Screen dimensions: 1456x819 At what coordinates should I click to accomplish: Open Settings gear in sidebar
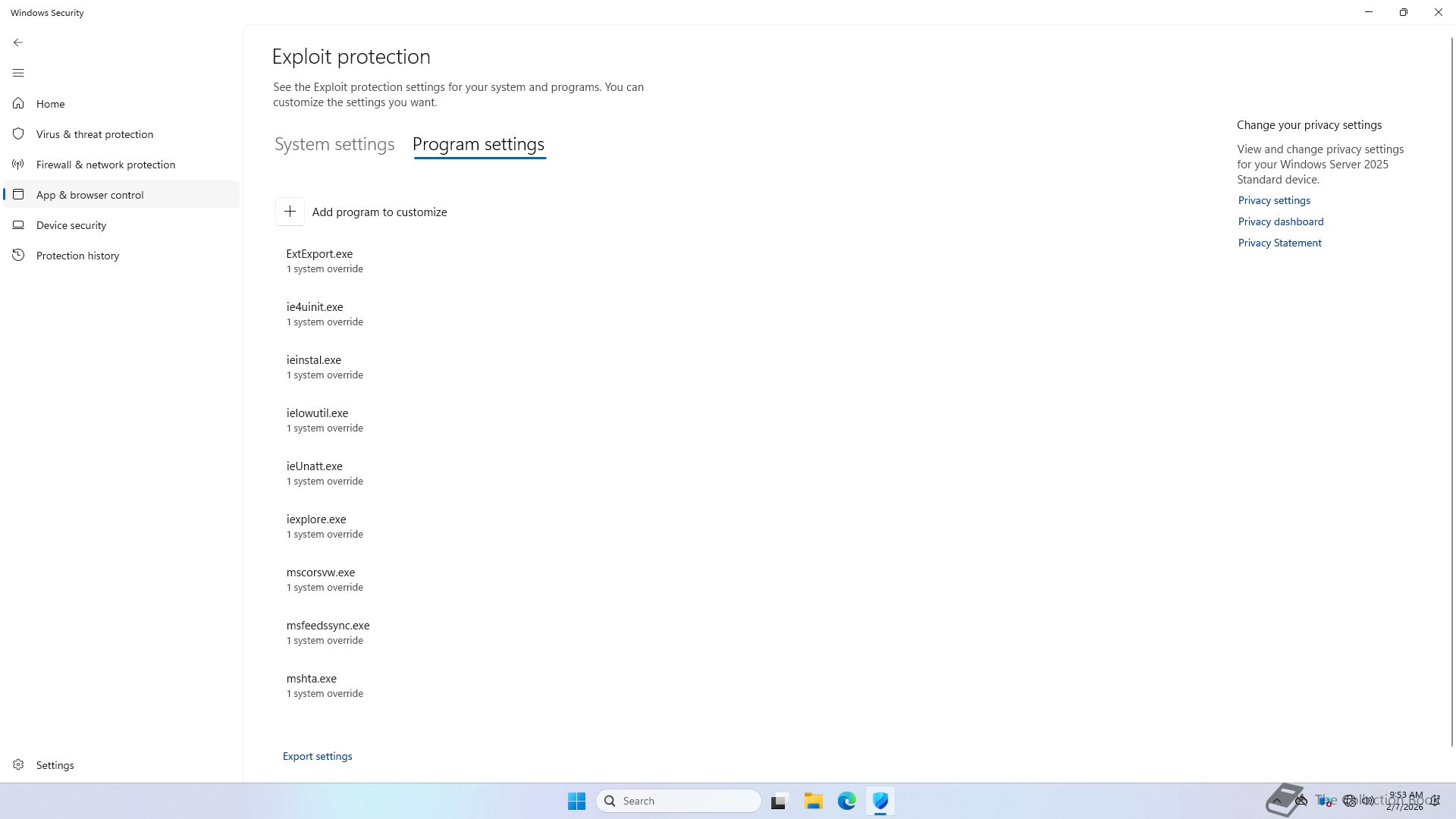click(x=19, y=764)
